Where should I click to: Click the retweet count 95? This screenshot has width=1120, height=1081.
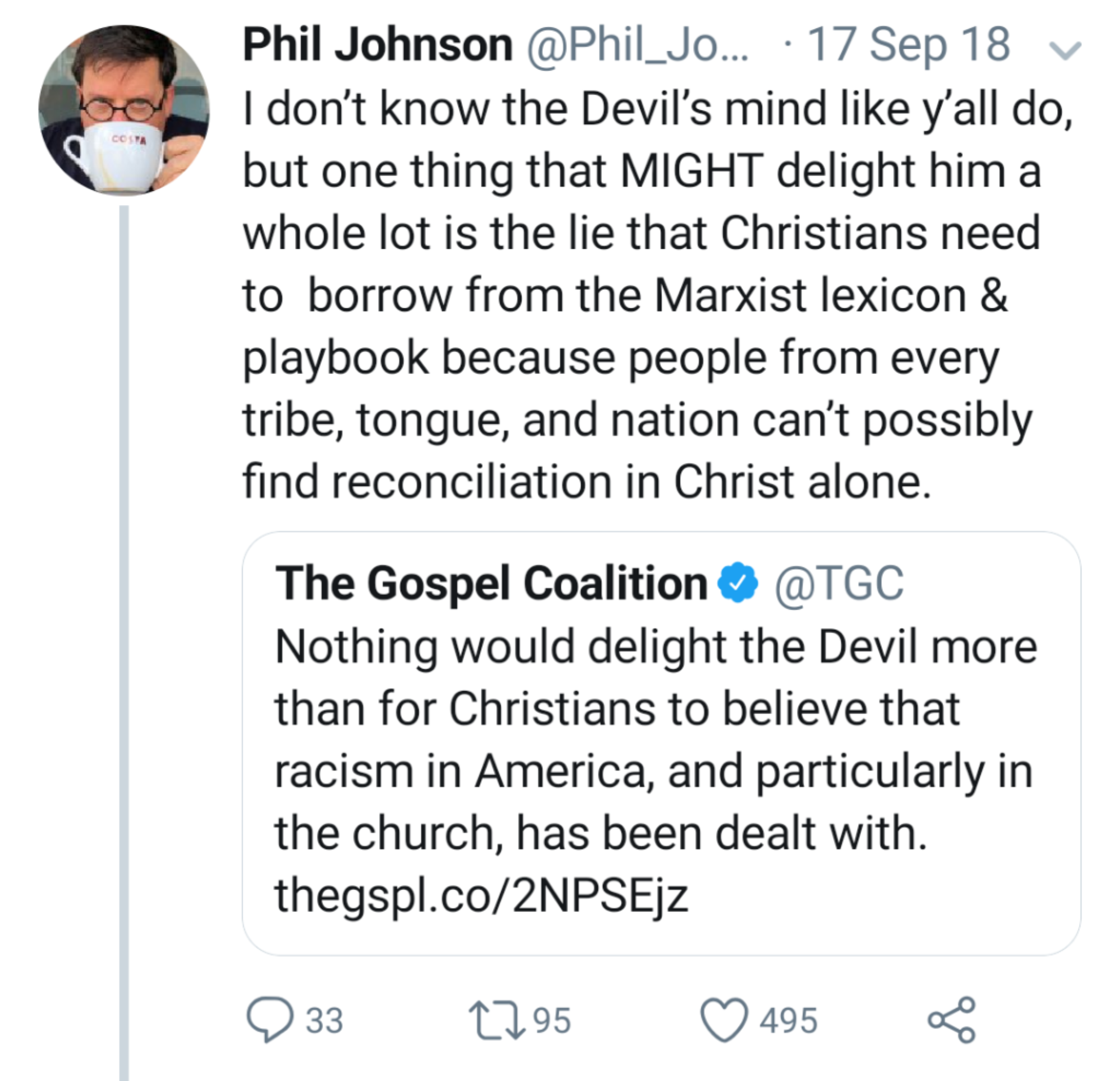[551, 1021]
